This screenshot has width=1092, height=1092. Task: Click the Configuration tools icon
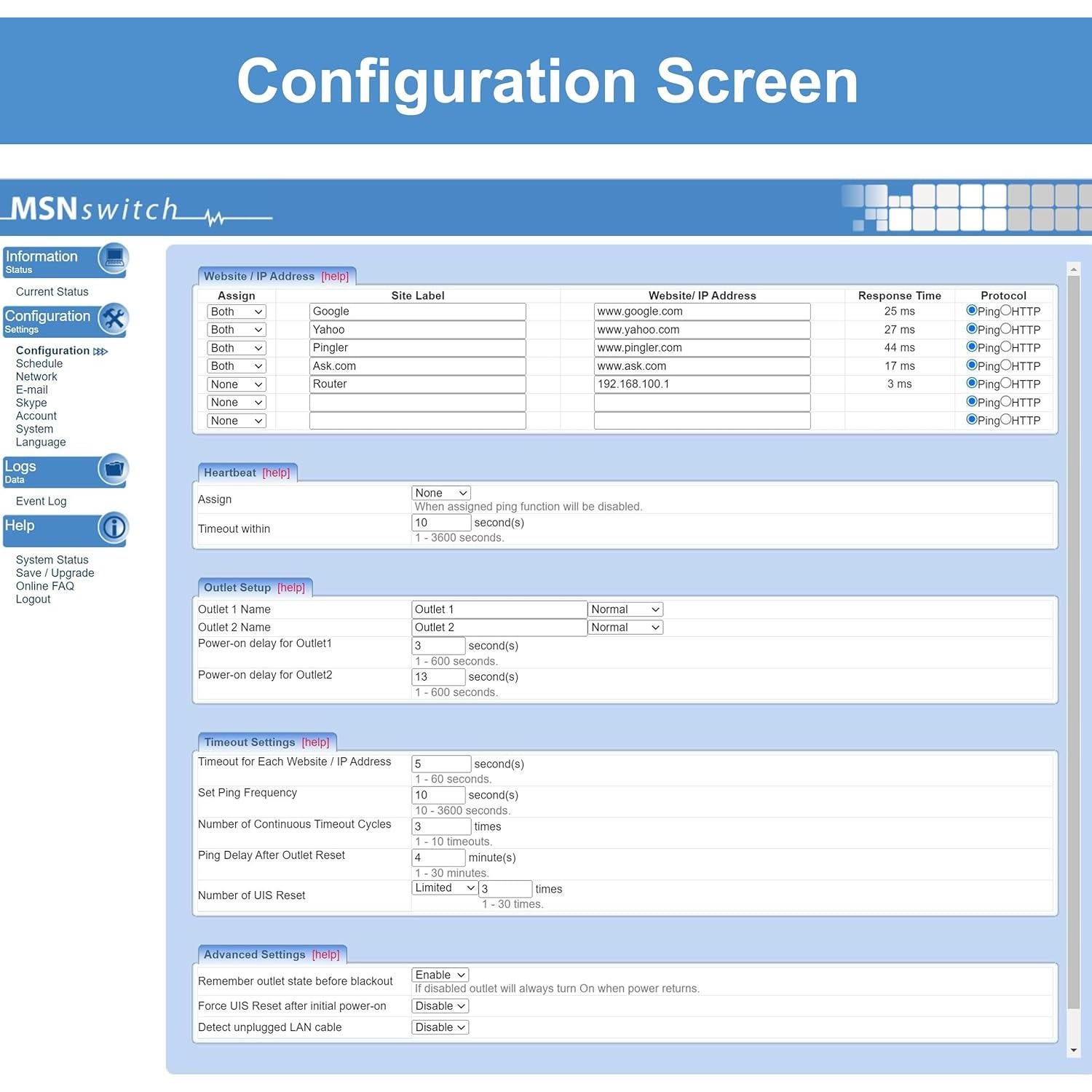click(114, 319)
